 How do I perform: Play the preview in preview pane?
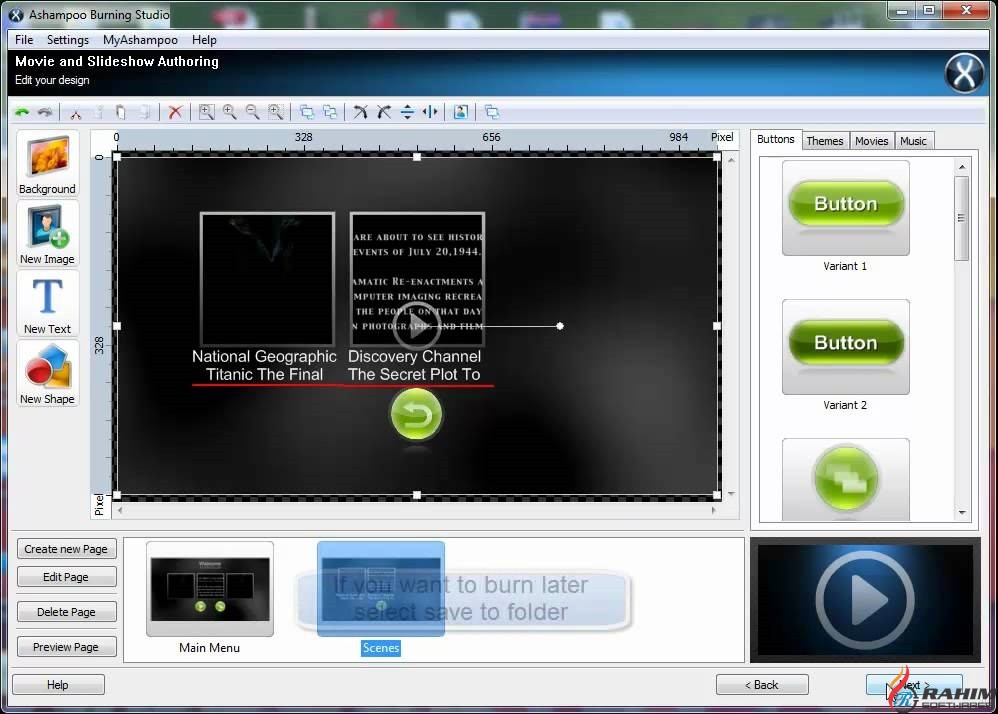pos(864,599)
